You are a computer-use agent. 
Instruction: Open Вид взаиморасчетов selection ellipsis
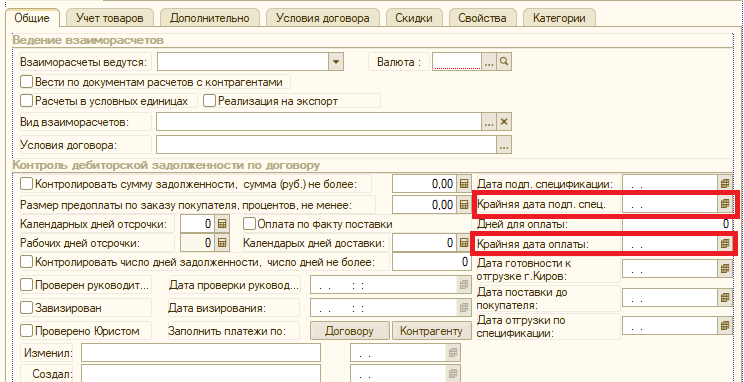tap(489, 122)
